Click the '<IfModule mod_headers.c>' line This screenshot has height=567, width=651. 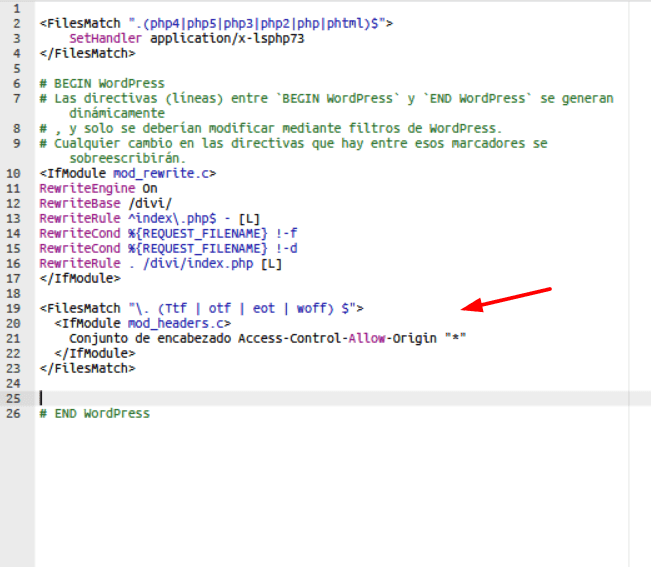coord(142,323)
